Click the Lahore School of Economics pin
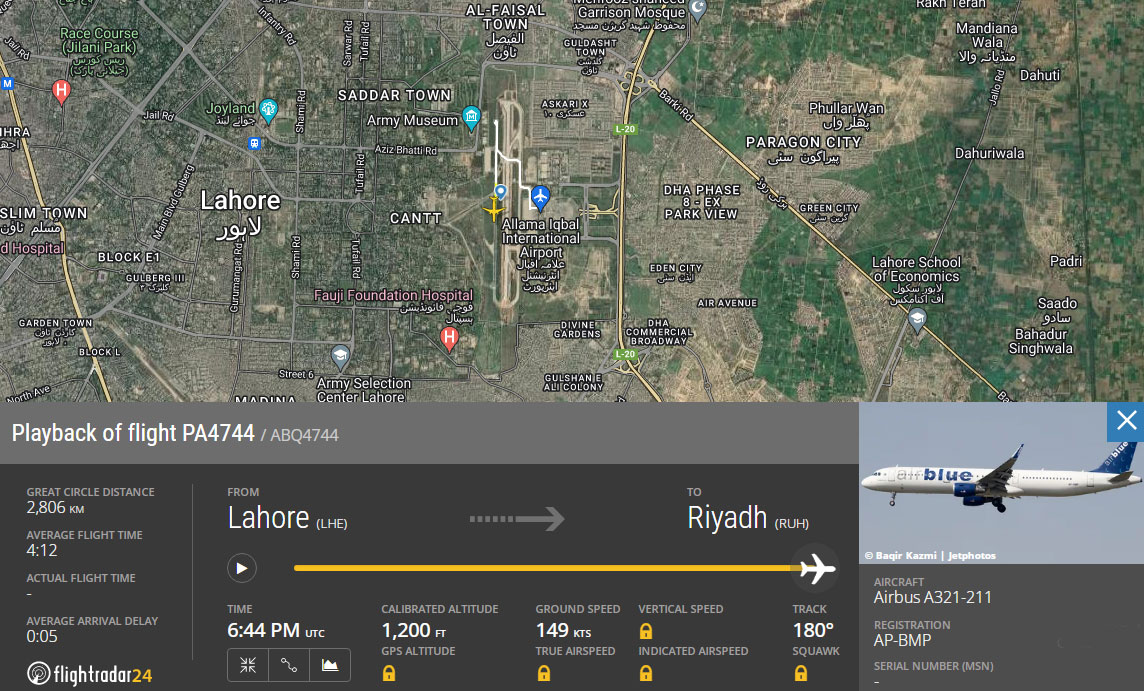 click(x=917, y=320)
